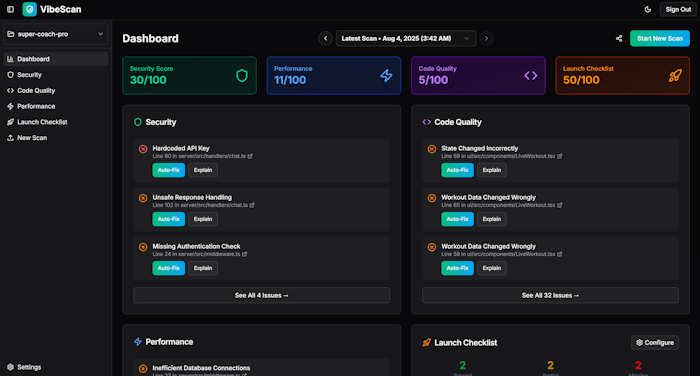This screenshot has height=376, width=700.
Task: Click Hardcoded API Key error status icon
Action: 143,149
